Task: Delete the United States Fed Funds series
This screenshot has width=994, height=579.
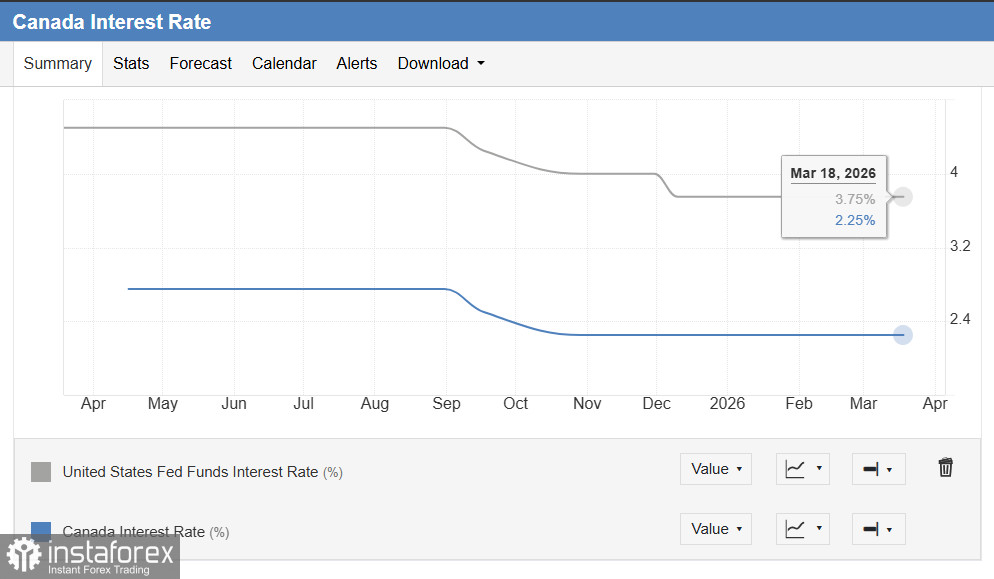Action: [x=945, y=467]
